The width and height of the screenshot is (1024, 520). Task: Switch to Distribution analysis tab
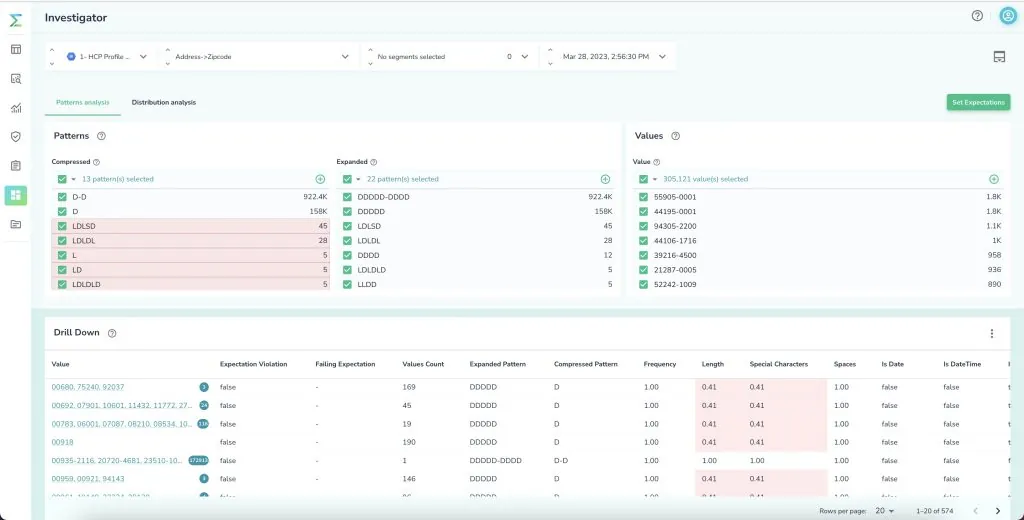pos(163,102)
